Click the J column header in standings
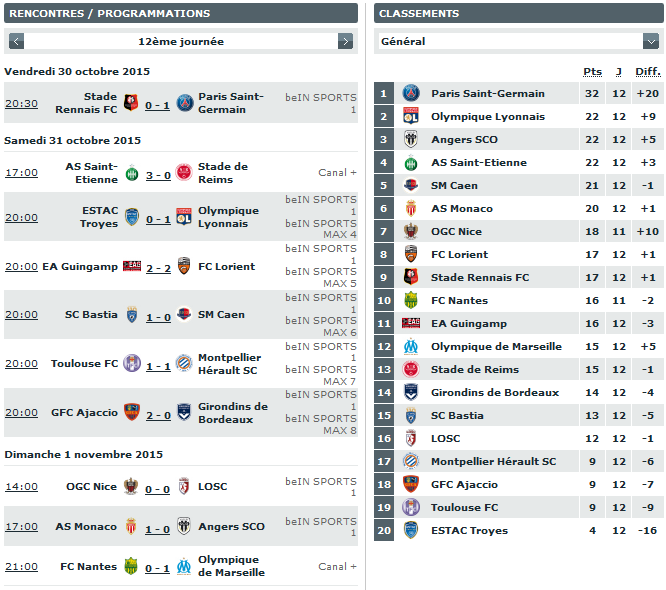The image size is (666, 590). [x=619, y=71]
